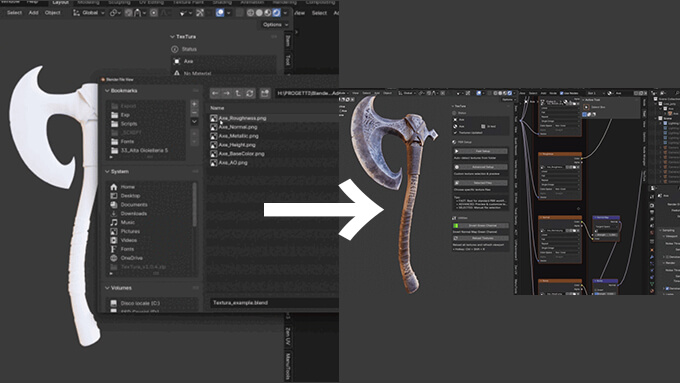Image resolution: width=680 pixels, height=383 pixels.
Task: Open the Tool sidebar tab
Action: click(x=288, y=60)
